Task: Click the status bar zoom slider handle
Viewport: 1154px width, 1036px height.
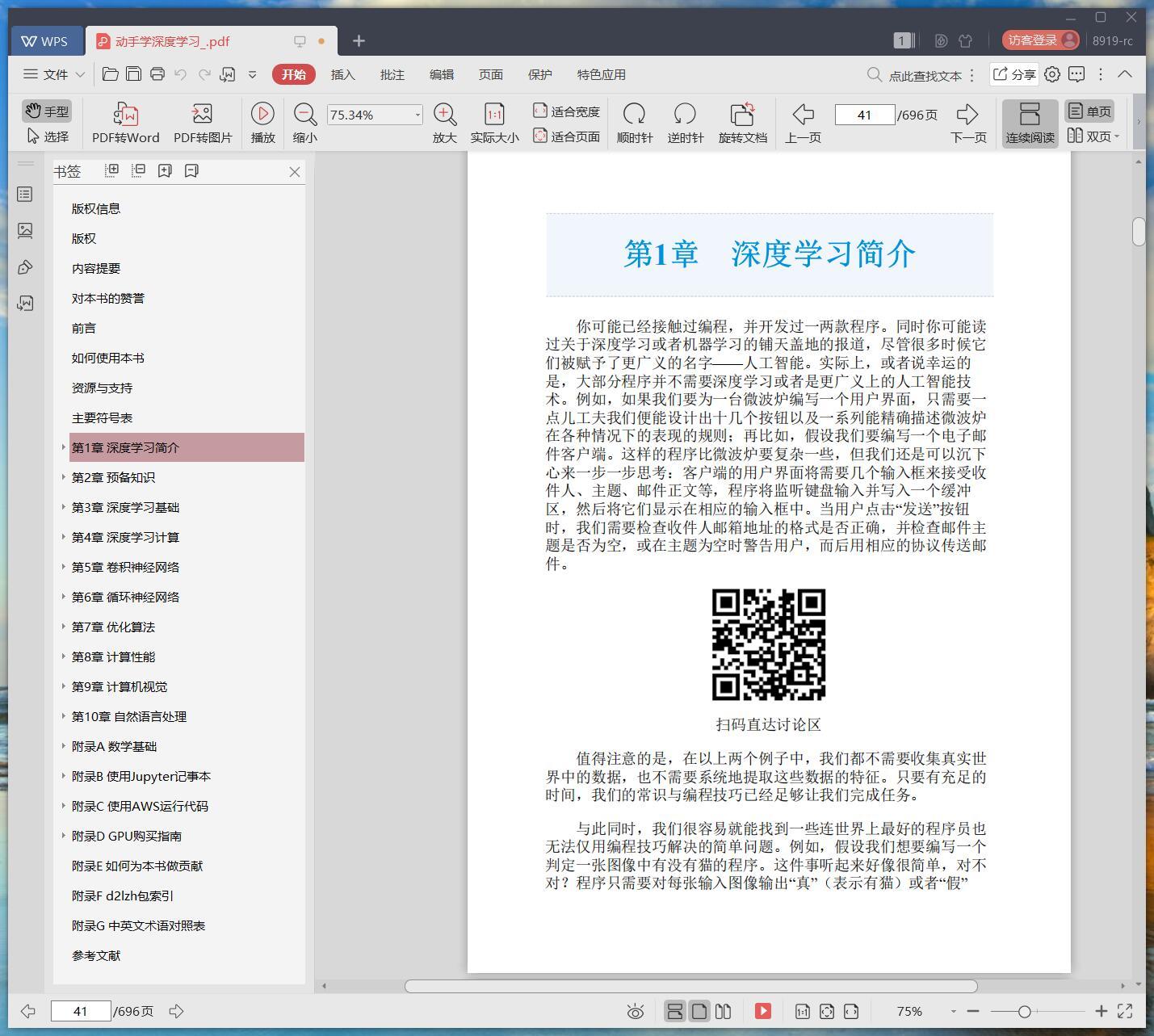Action: [1024, 1011]
